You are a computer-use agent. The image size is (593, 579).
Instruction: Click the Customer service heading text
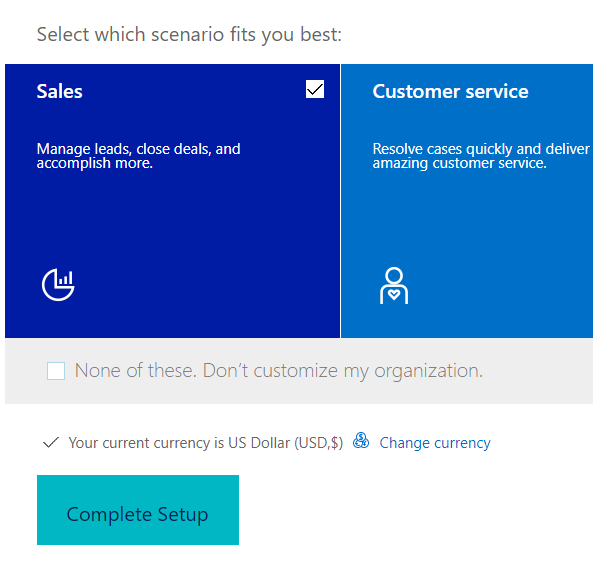pos(450,92)
